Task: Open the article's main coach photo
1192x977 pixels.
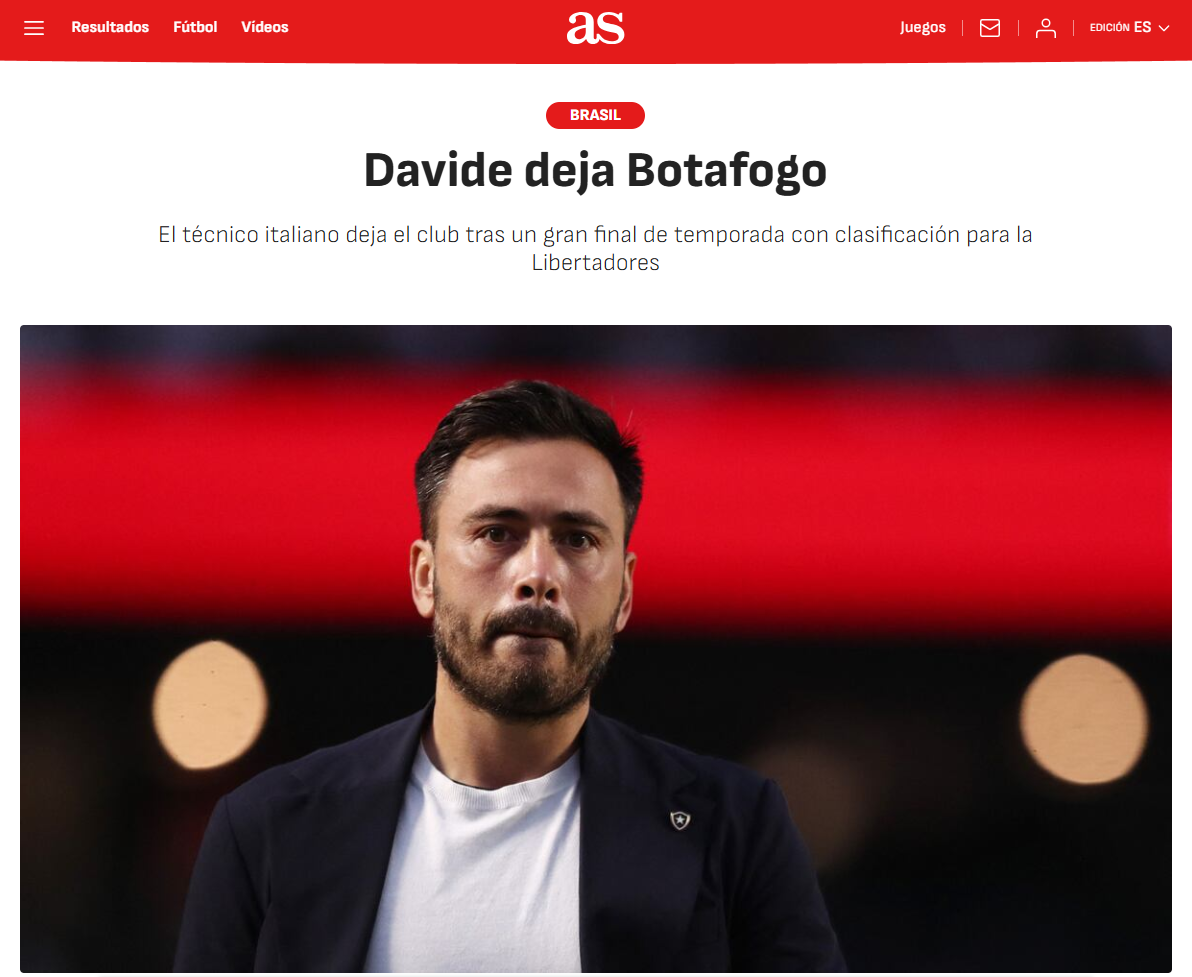Action: pos(595,649)
